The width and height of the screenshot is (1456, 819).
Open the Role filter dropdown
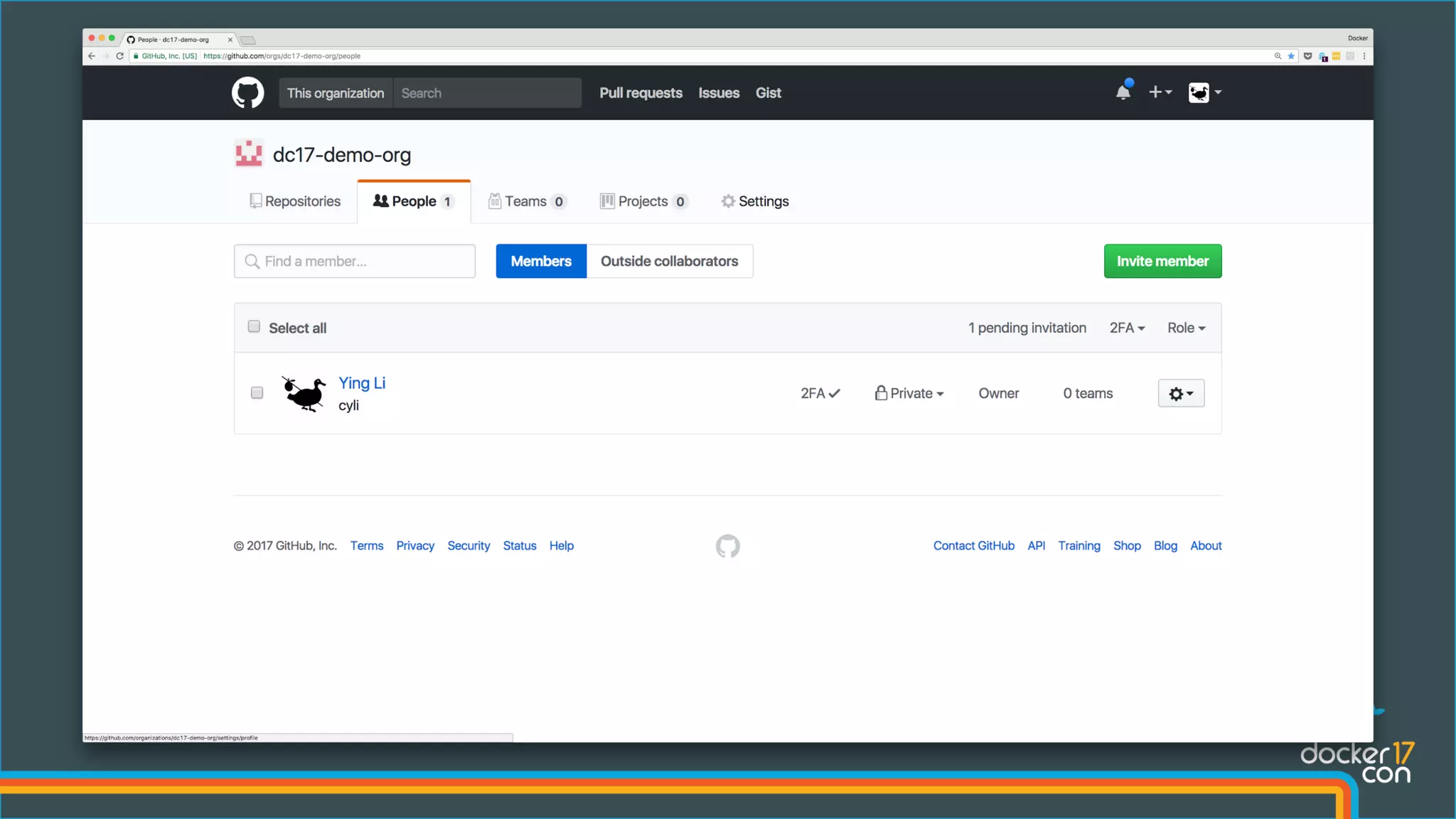[x=1186, y=328]
